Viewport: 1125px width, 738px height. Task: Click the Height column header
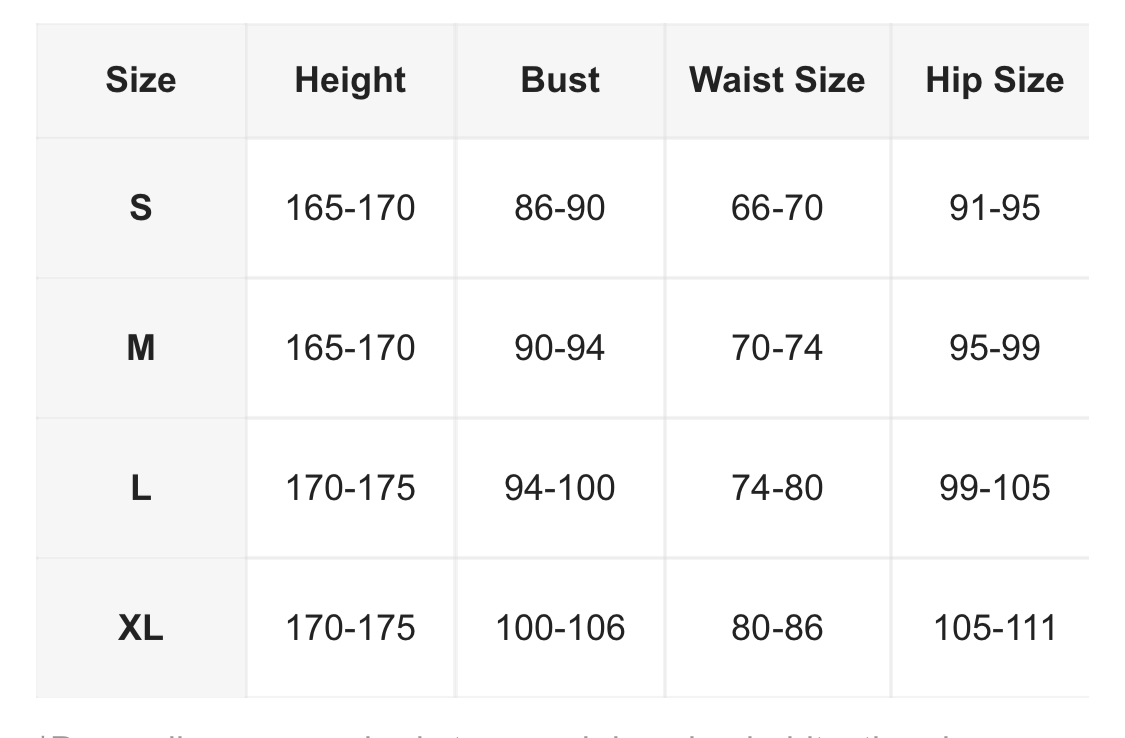tap(350, 80)
